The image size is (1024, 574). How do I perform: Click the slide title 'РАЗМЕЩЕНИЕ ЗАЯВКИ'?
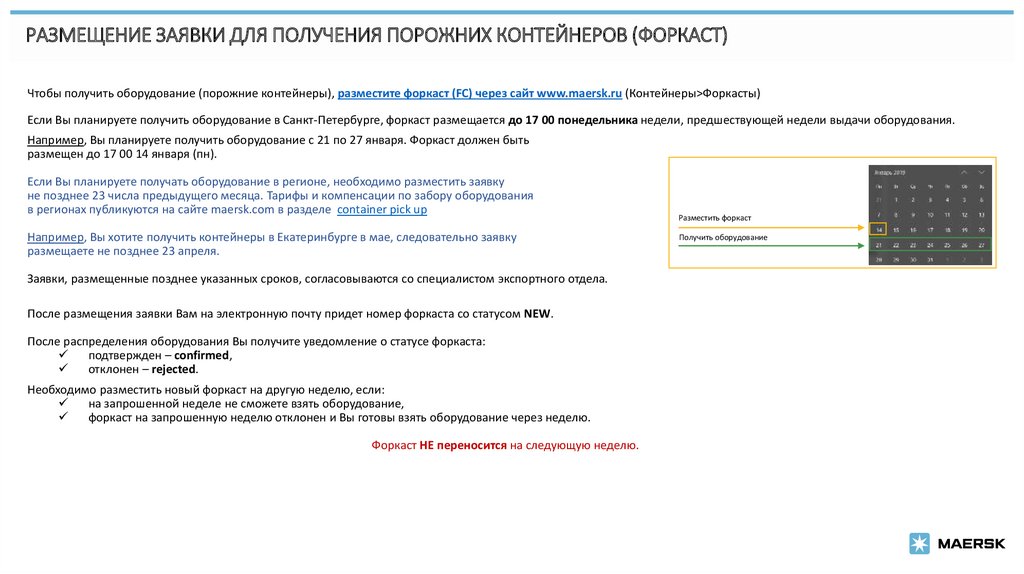click(x=125, y=35)
